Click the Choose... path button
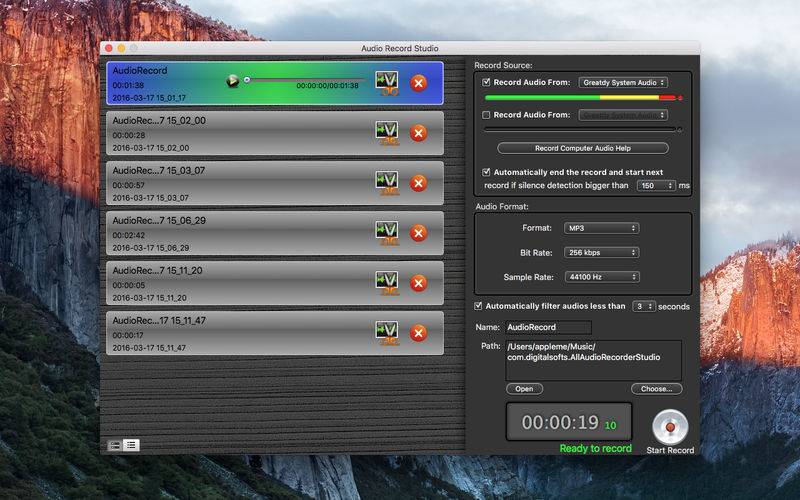 coord(657,389)
